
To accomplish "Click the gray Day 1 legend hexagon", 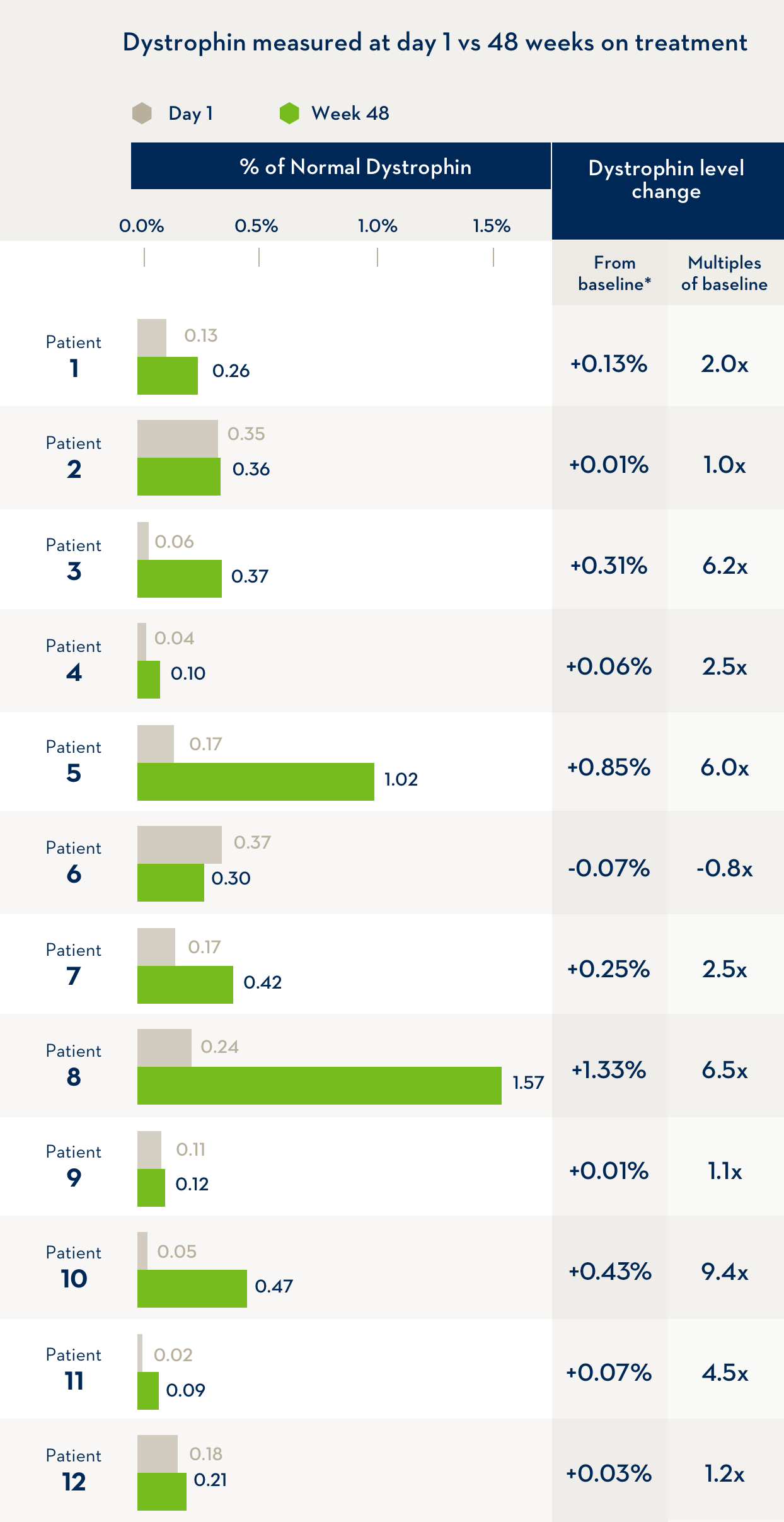I will tap(142, 113).
